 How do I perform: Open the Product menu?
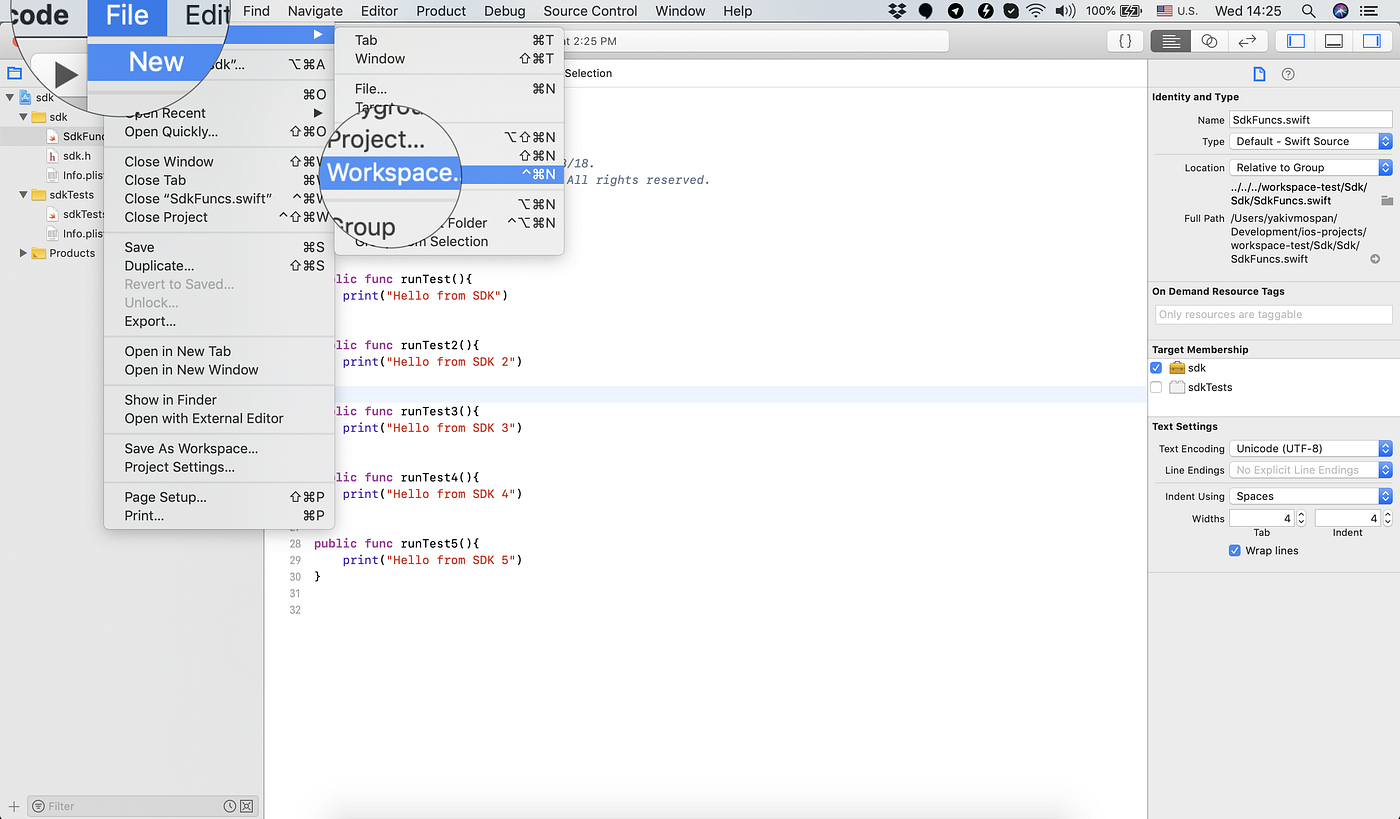[441, 11]
